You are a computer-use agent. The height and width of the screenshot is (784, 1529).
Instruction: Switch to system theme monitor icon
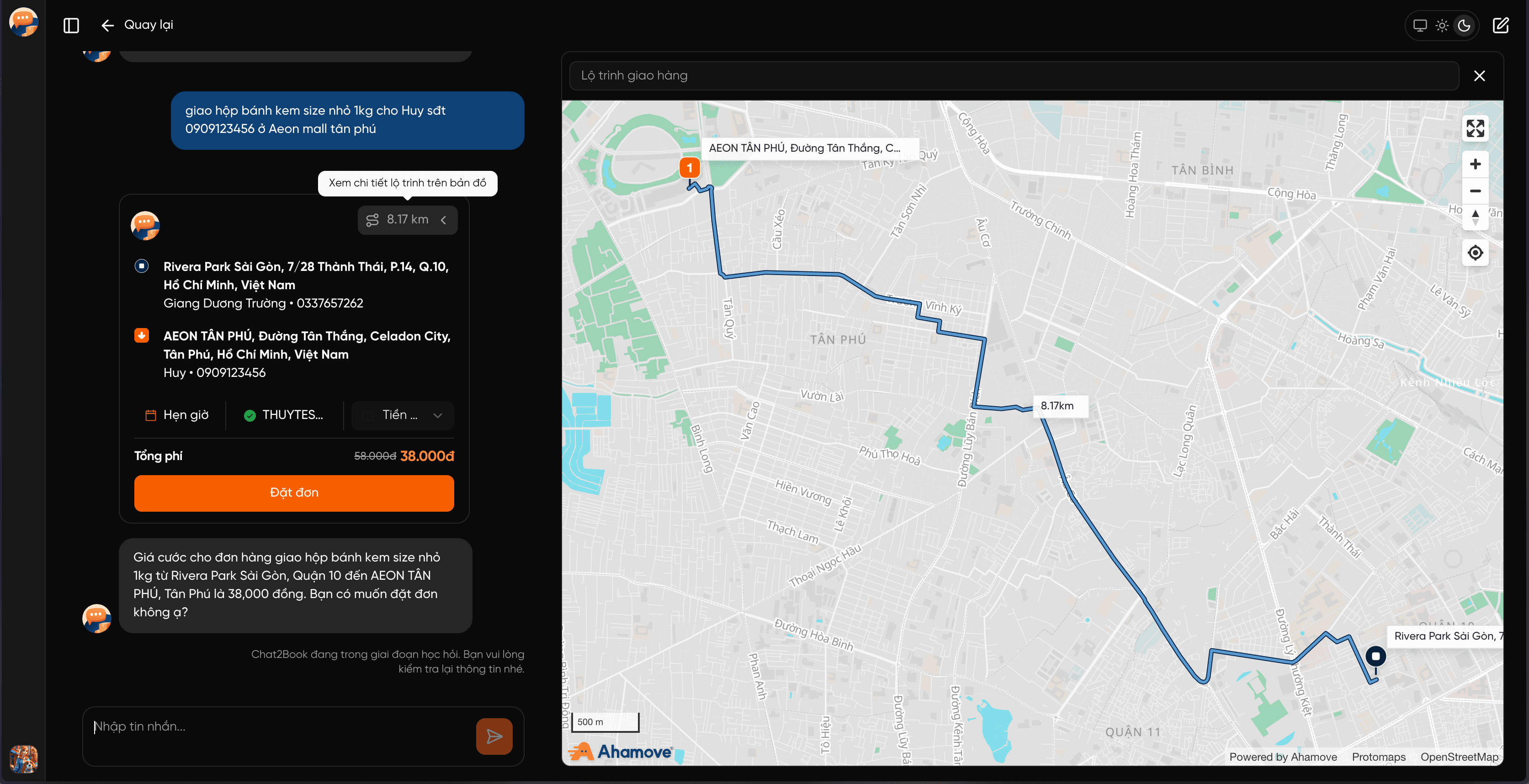coord(1420,26)
